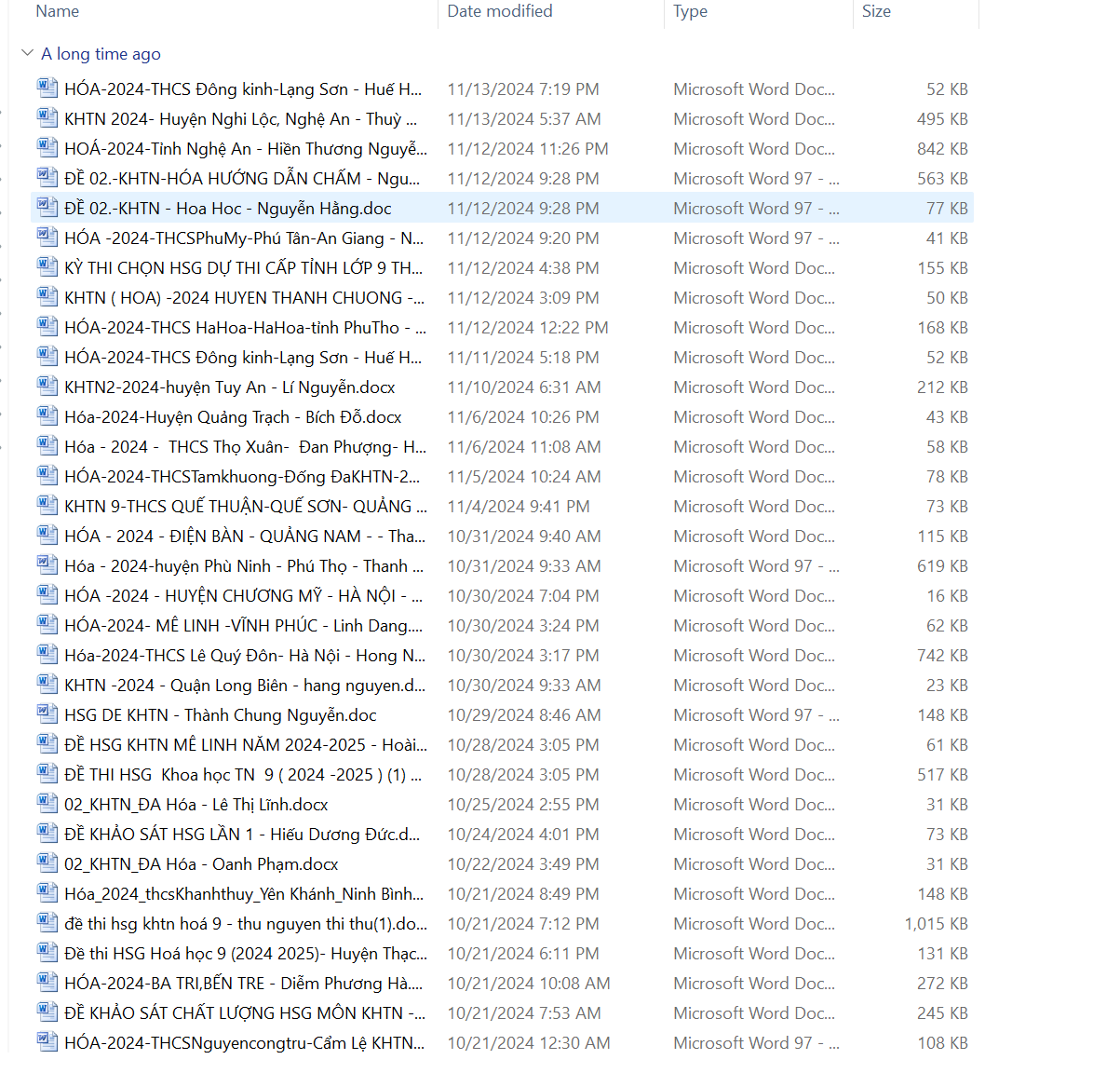The height and width of the screenshot is (1073, 1120).
Task: Collapse the "A long time ago" group chevron
Action: pyautogui.click(x=27, y=54)
